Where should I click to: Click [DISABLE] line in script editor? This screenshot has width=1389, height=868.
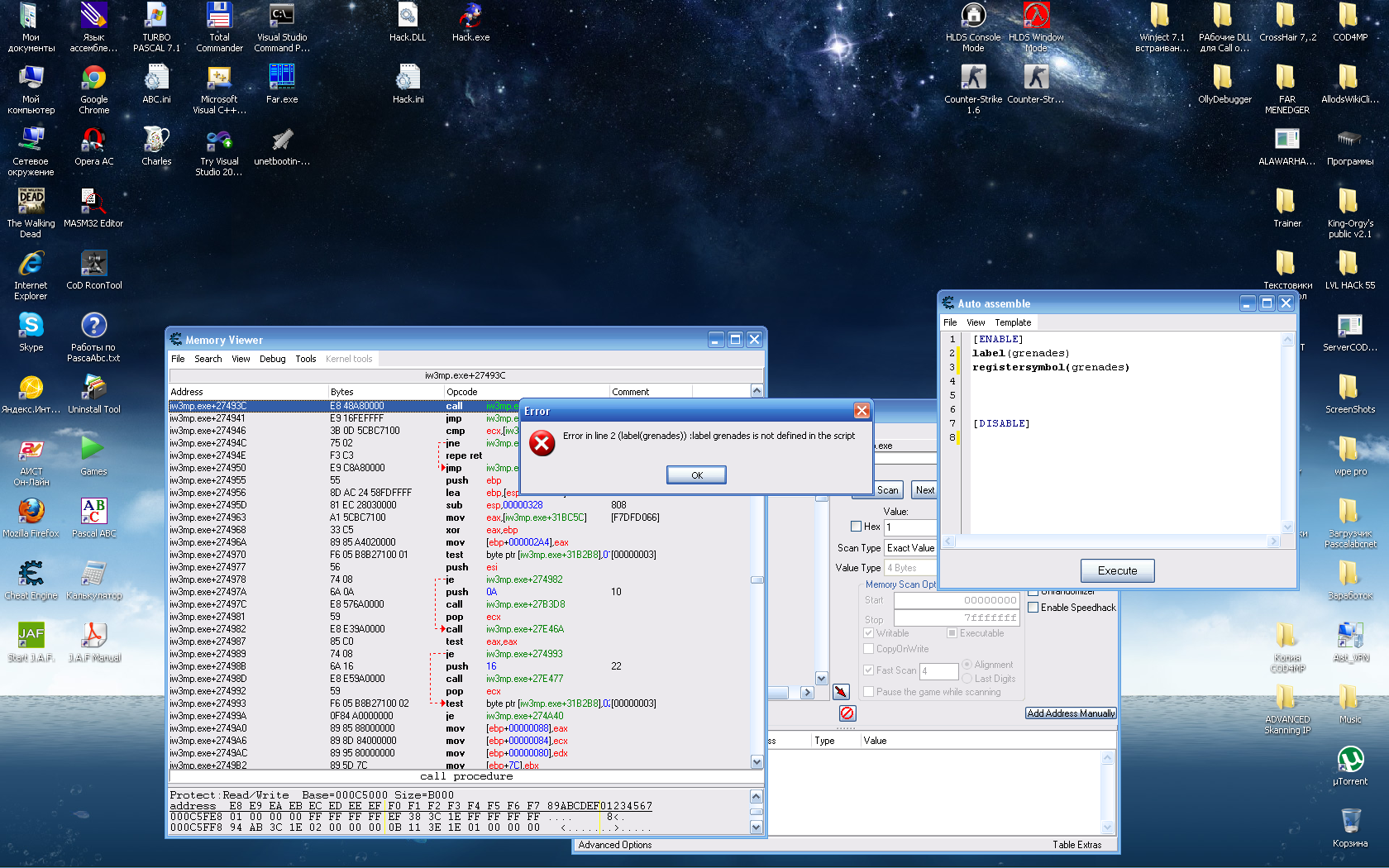pyautogui.click(x=1000, y=423)
